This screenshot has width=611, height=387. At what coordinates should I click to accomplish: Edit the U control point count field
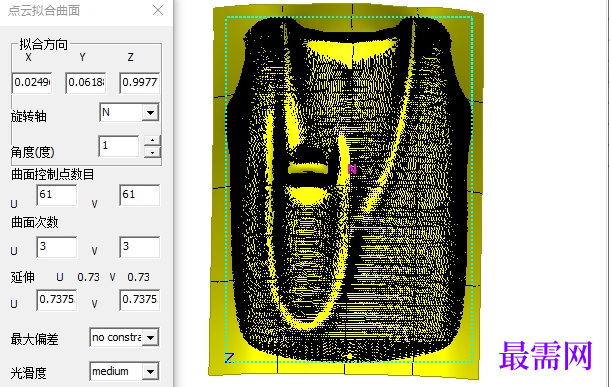57,195
